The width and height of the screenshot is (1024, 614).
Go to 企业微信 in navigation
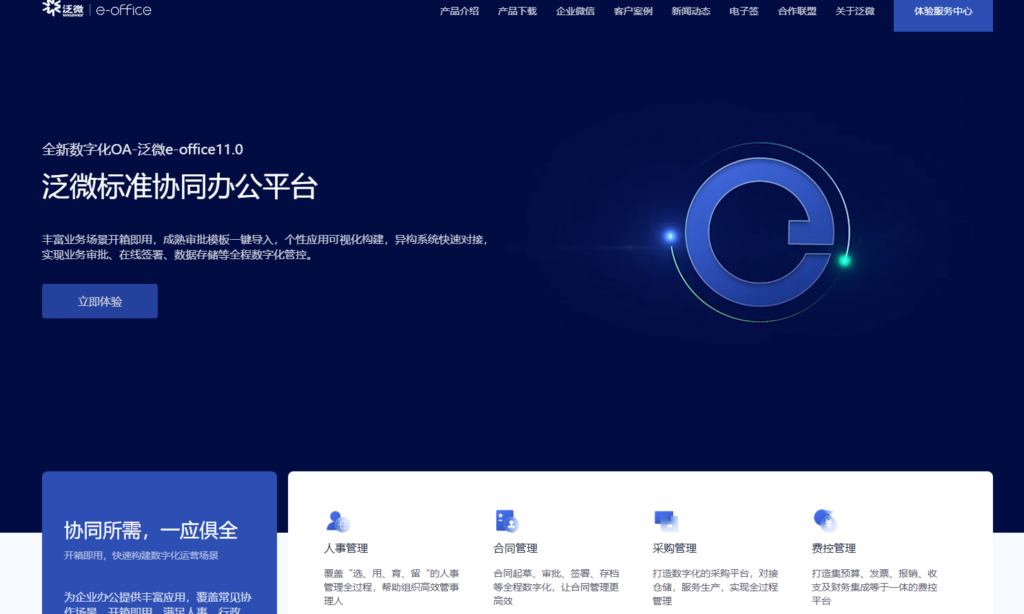pos(575,11)
